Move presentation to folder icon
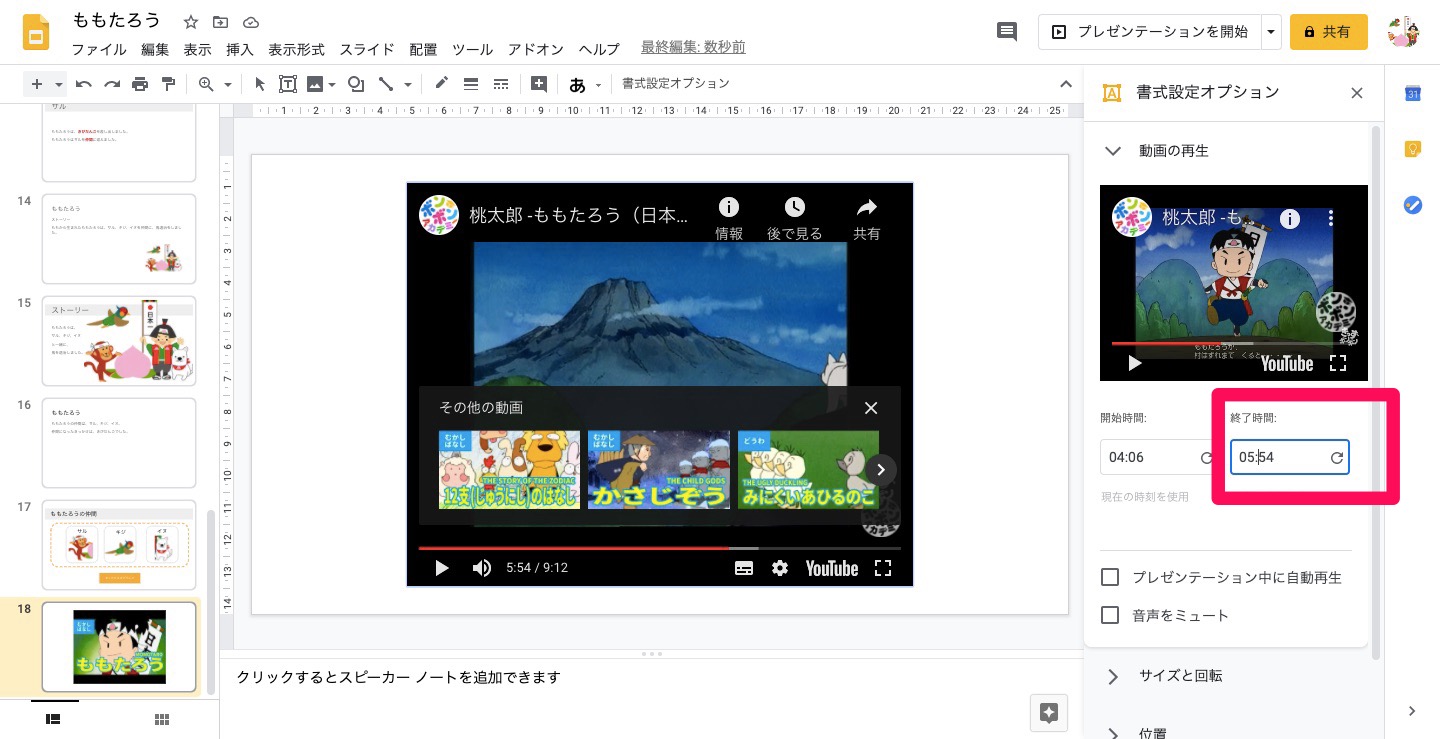Screen dimensions: 1440x739 click(x=220, y=21)
